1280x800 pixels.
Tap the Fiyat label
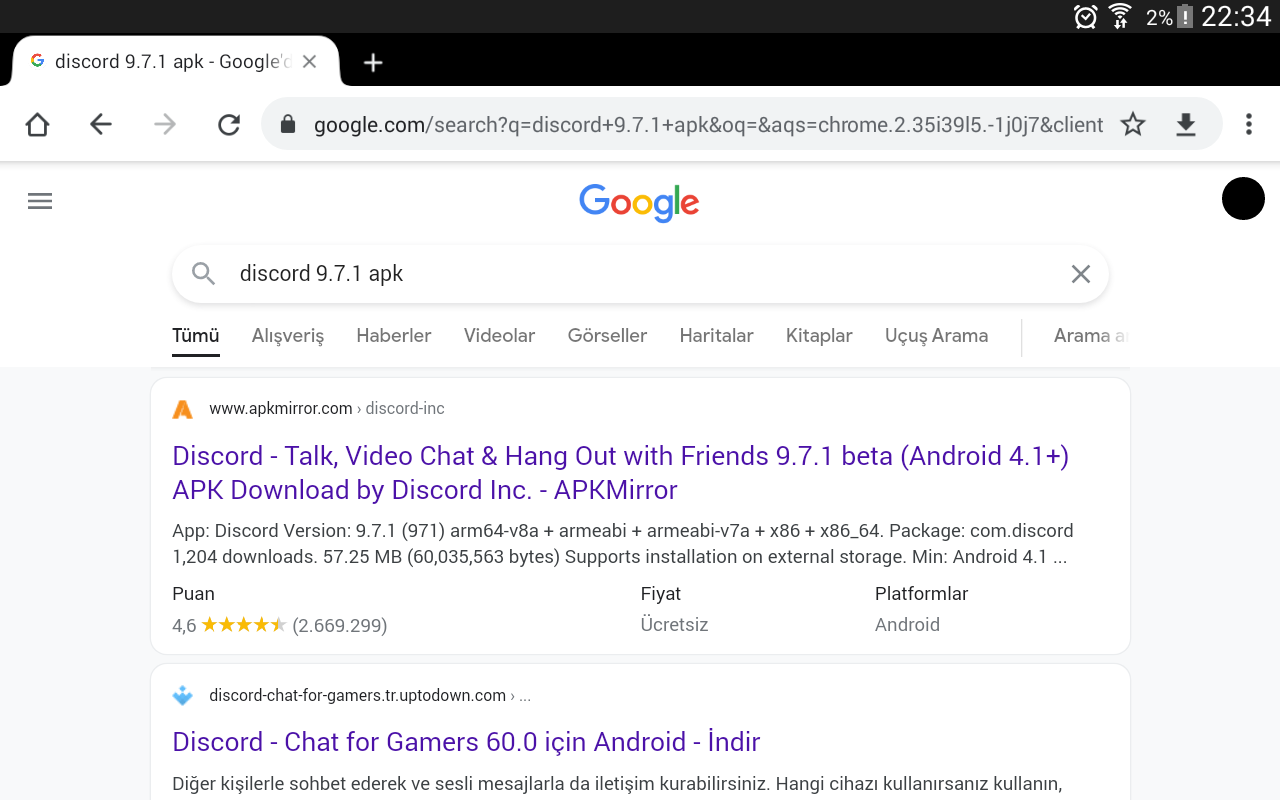pyautogui.click(x=661, y=594)
